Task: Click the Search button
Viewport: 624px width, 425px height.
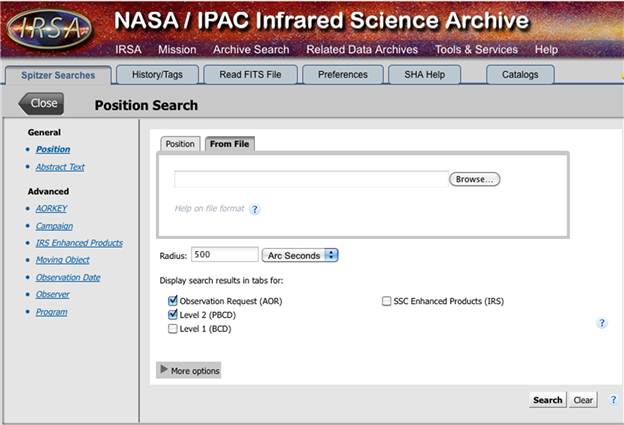Action: click(x=548, y=400)
